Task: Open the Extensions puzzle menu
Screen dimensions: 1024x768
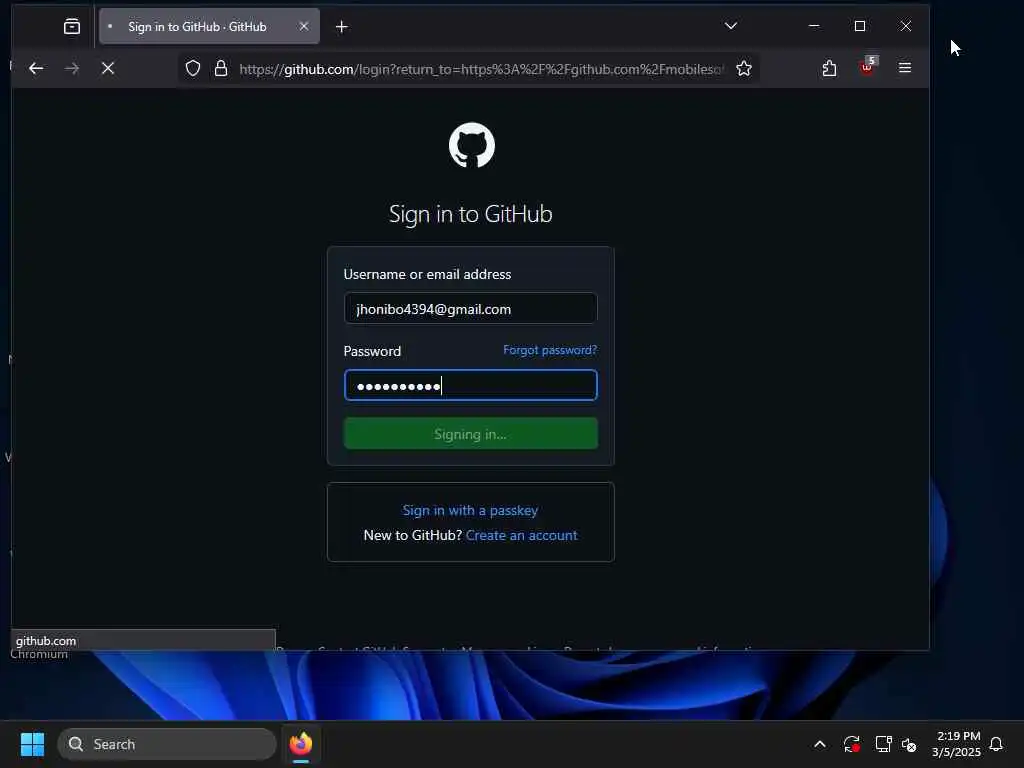Action: pos(829,68)
